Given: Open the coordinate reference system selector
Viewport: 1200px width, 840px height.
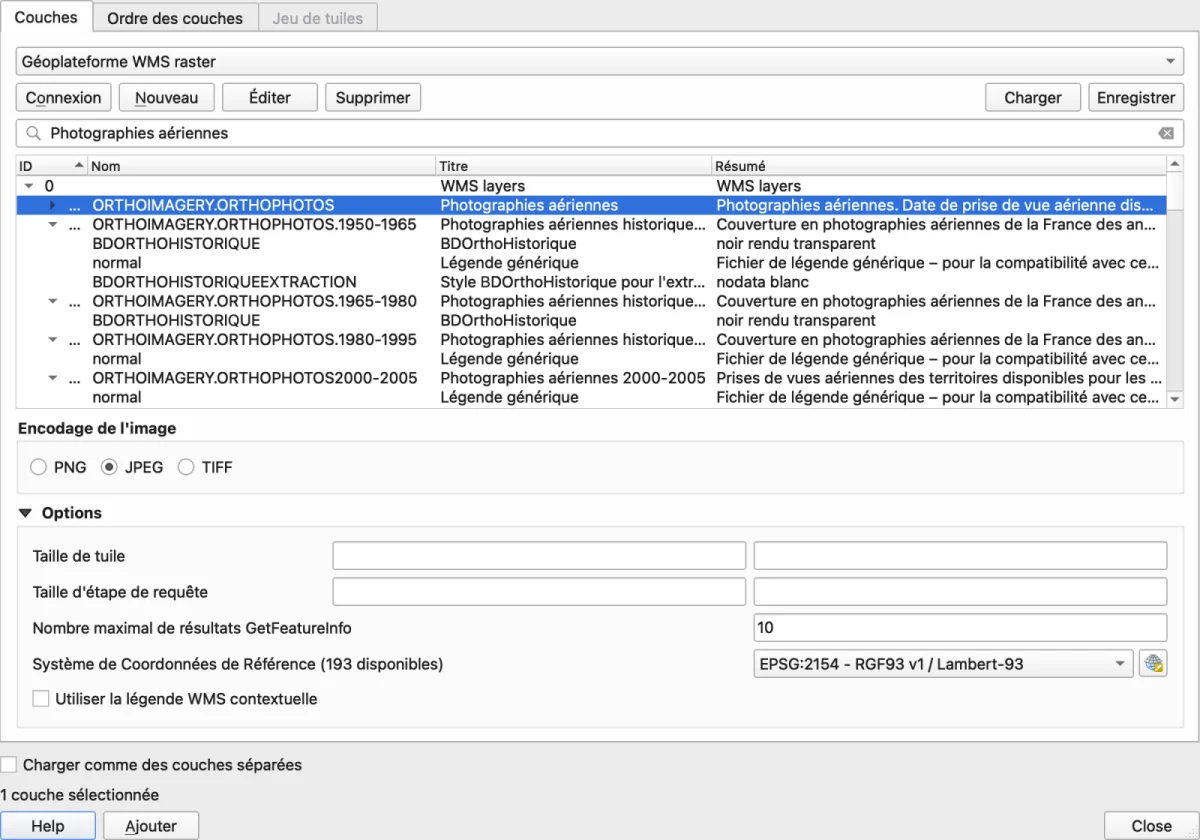Looking at the screenshot, I should point(1154,663).
